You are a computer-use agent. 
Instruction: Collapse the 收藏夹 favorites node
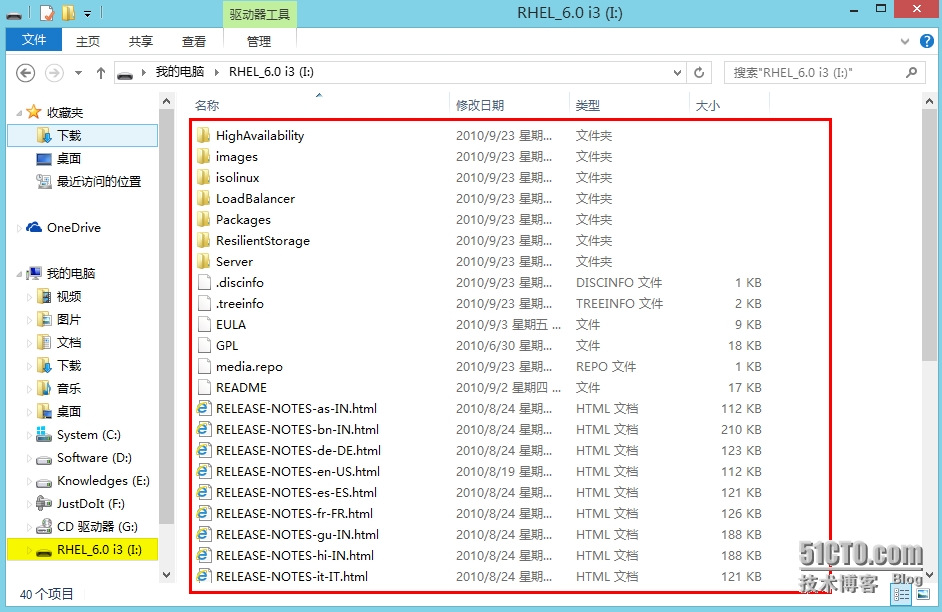click(20, 113)
